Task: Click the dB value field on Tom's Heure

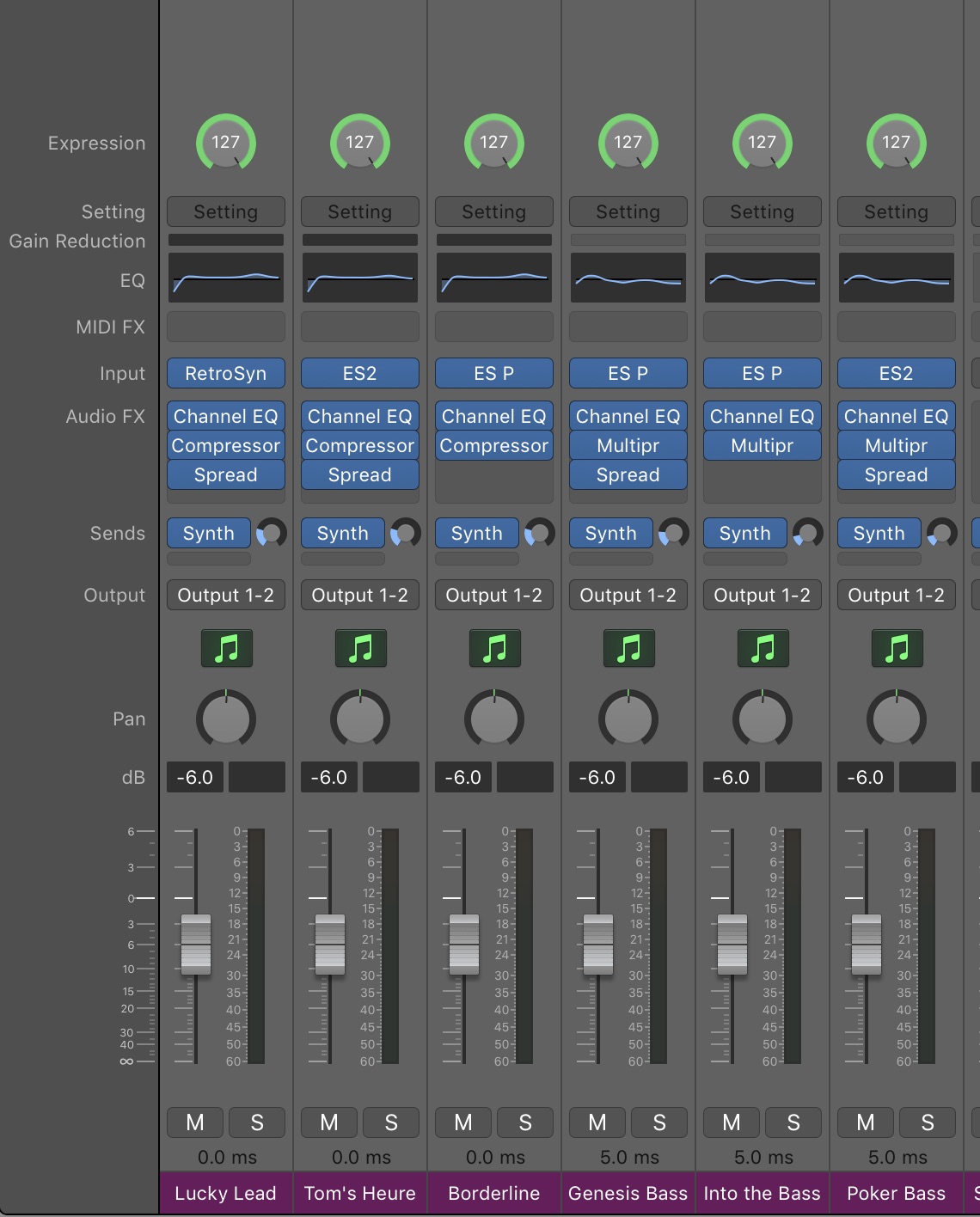Action: (x=328, y=777)
